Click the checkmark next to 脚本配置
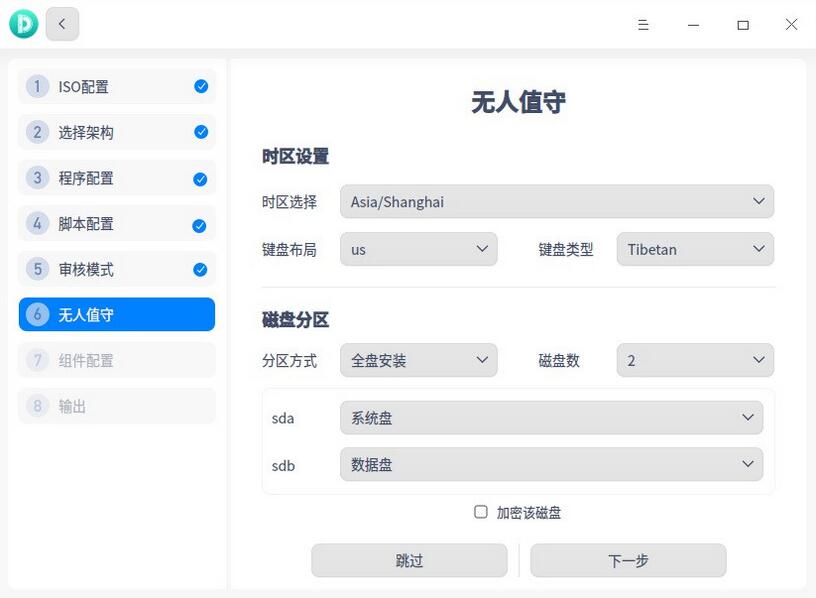The image size is (816, 598). [x=199, y=223]
